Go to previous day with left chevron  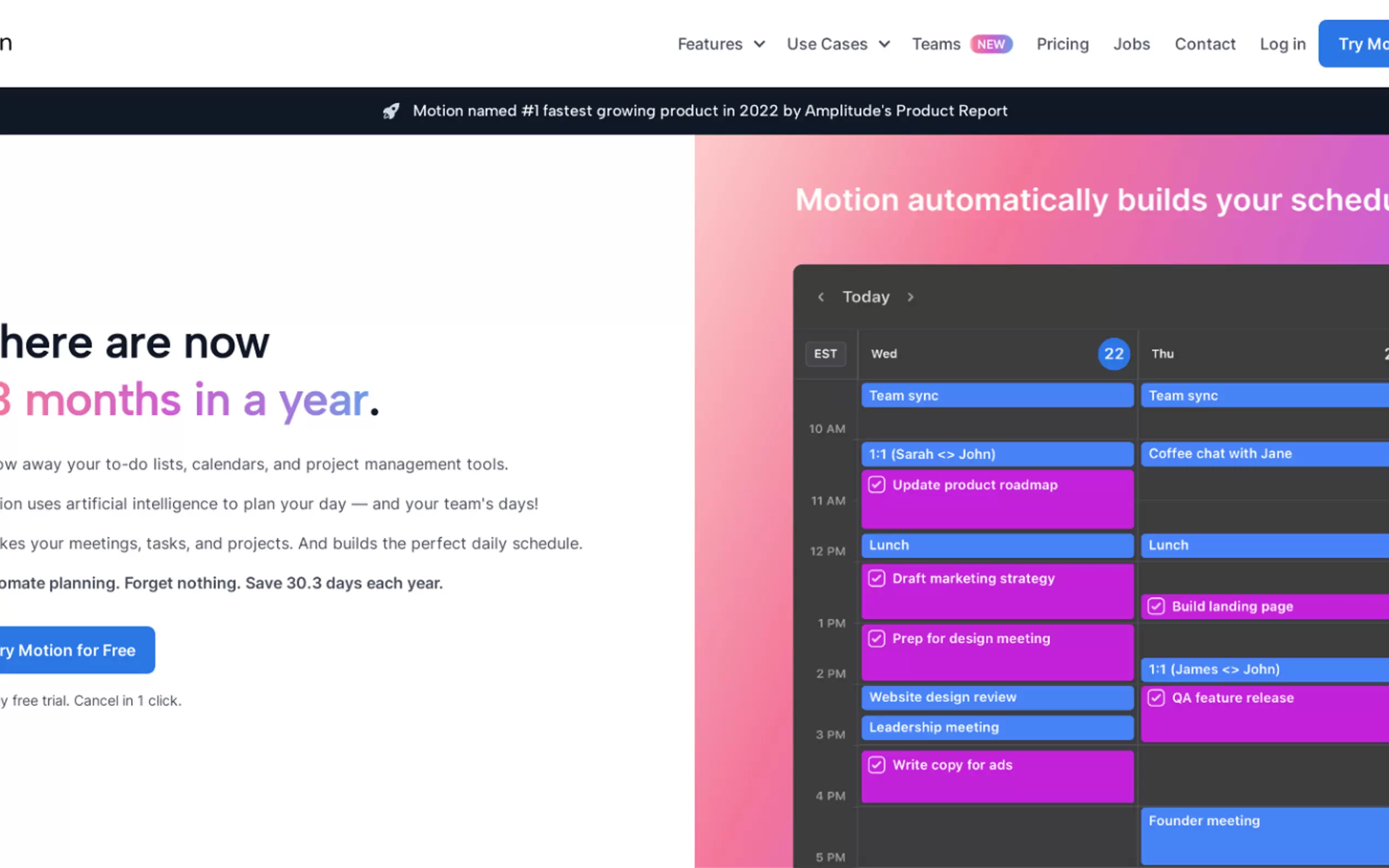point(820,297)
